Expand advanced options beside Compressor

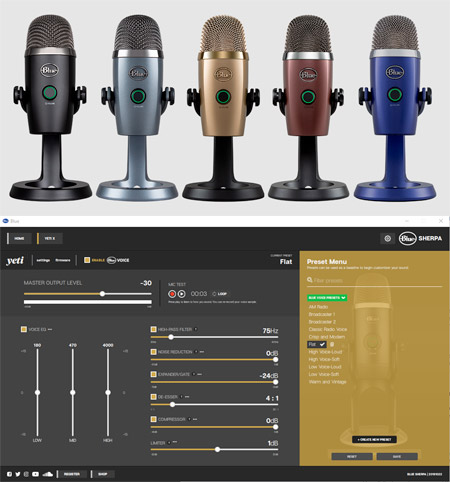point(195,419)
